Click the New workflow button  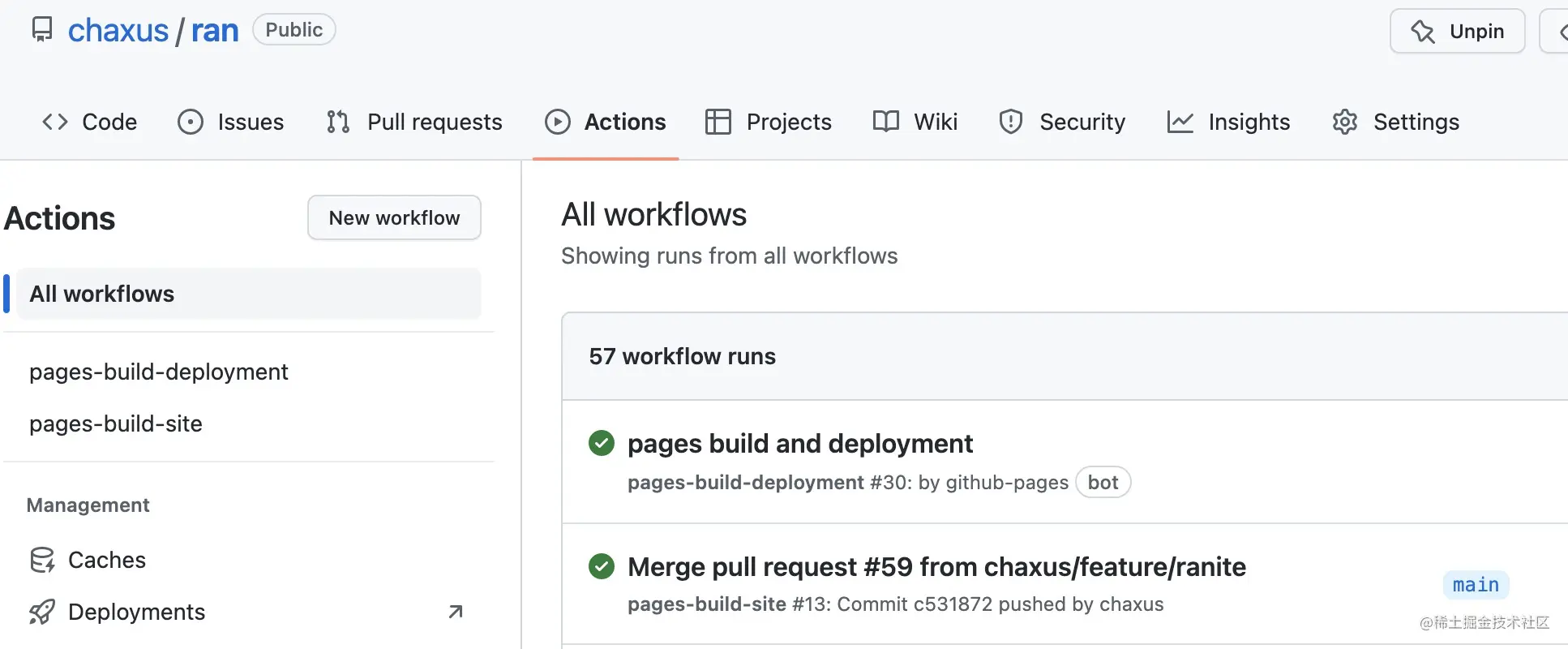point(395,217)
